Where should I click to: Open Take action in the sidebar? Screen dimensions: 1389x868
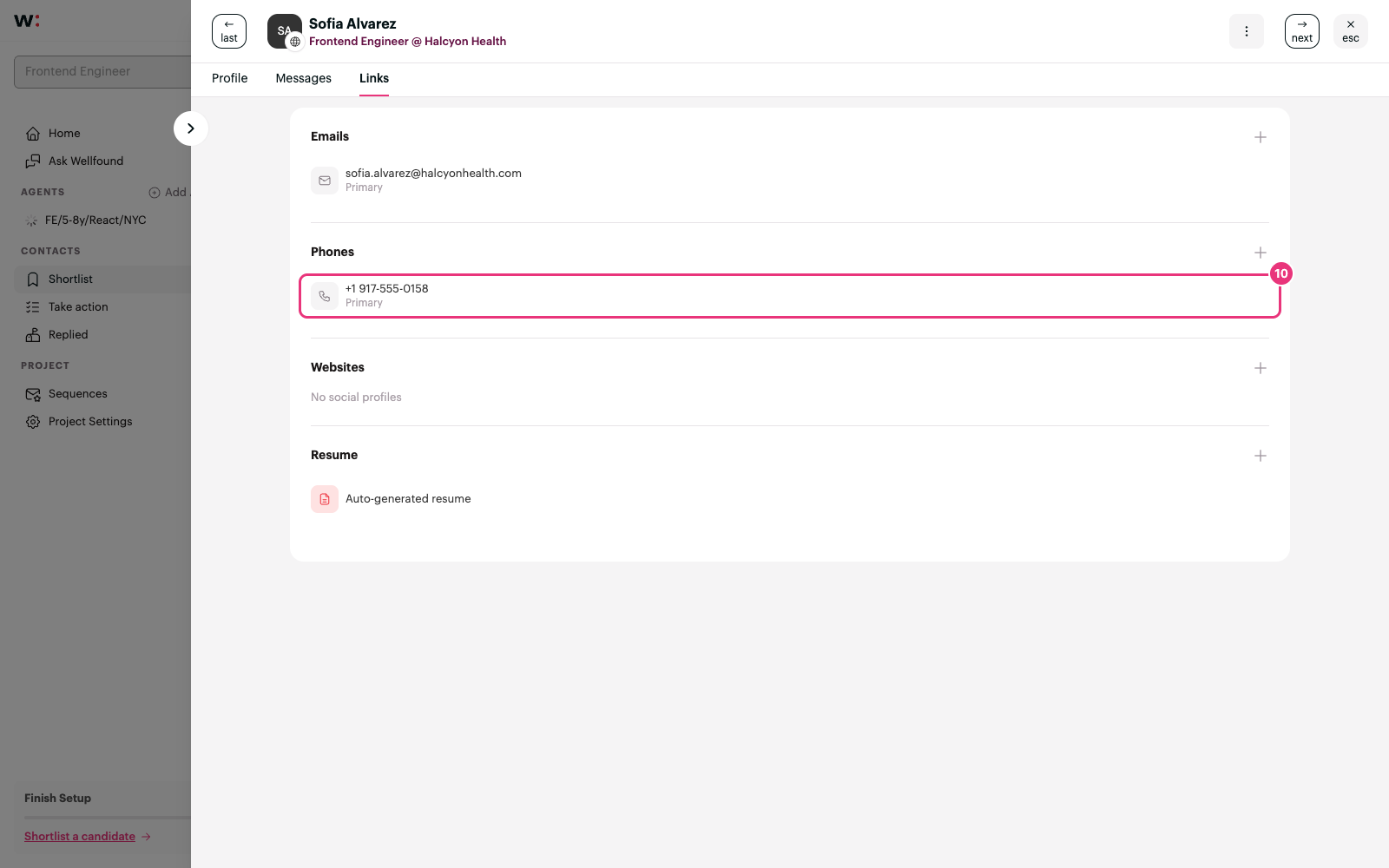click(x=78, y=306)
